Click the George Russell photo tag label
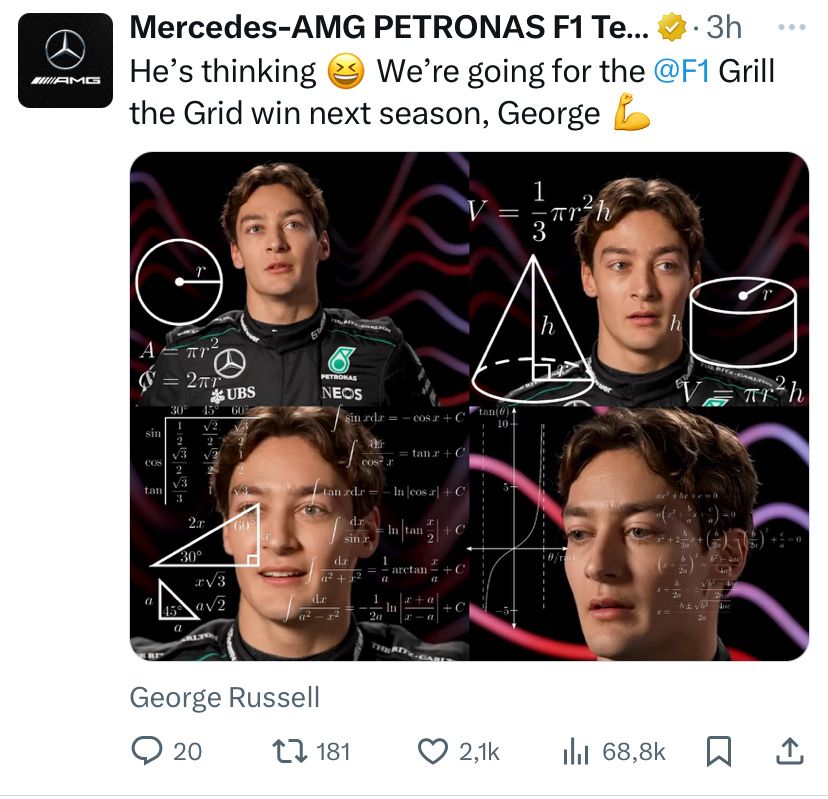The height and width of the screenshot is (799, 828). (225, 697)
